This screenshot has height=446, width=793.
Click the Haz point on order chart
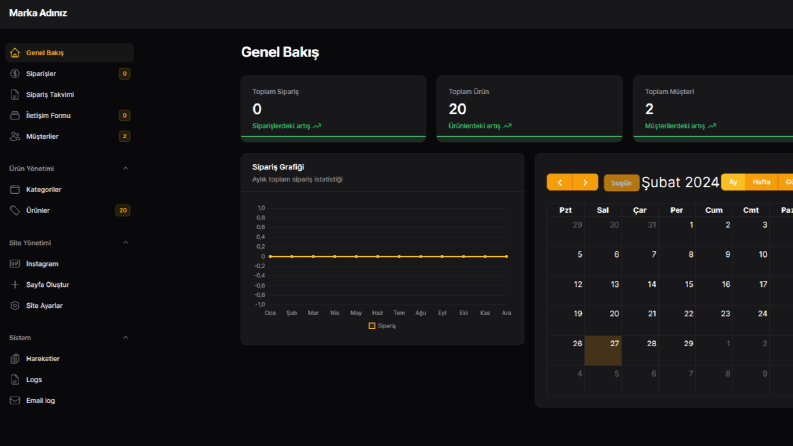377,256
